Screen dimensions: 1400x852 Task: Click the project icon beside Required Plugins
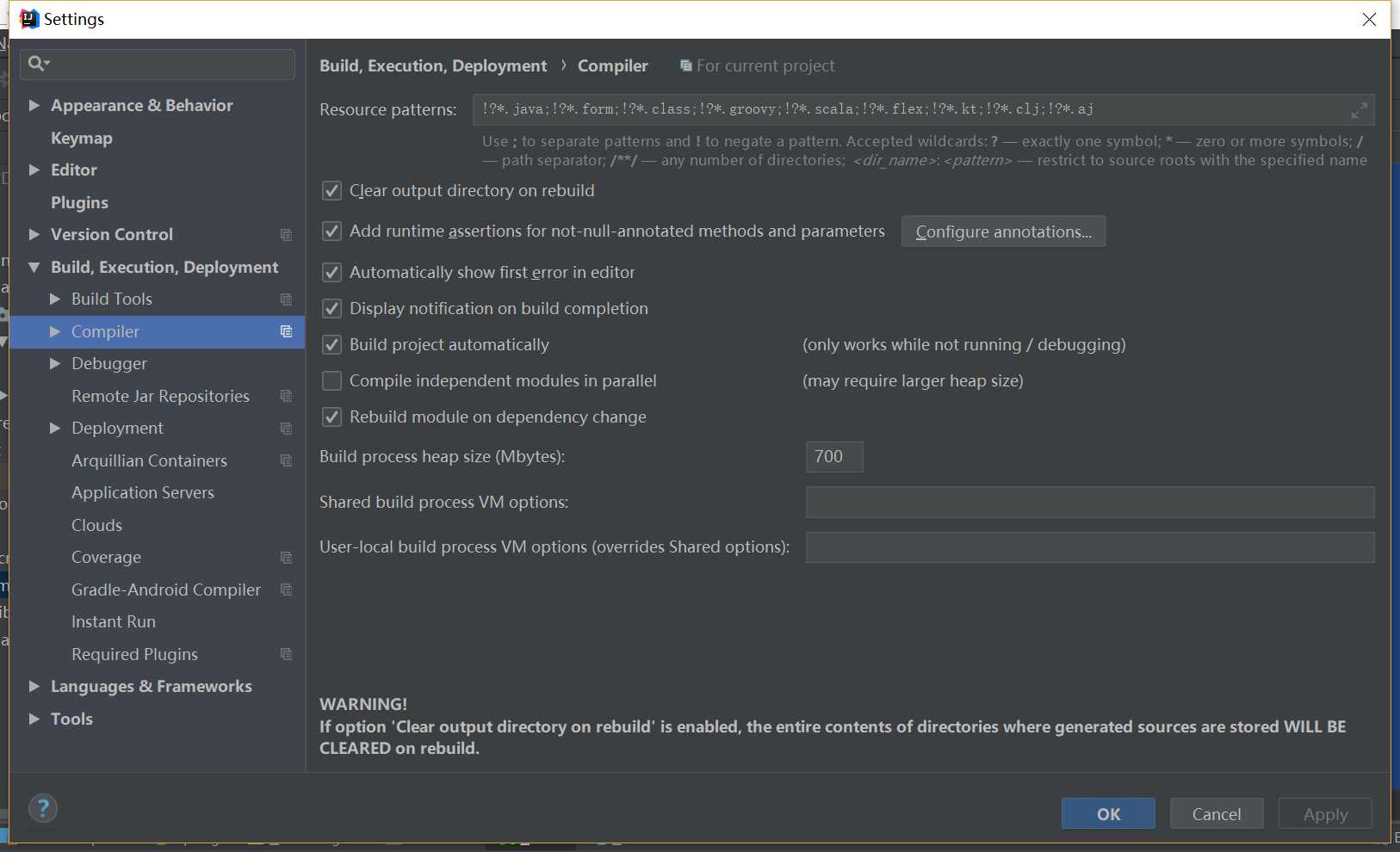pyautogui.click(x=286, y=654)
